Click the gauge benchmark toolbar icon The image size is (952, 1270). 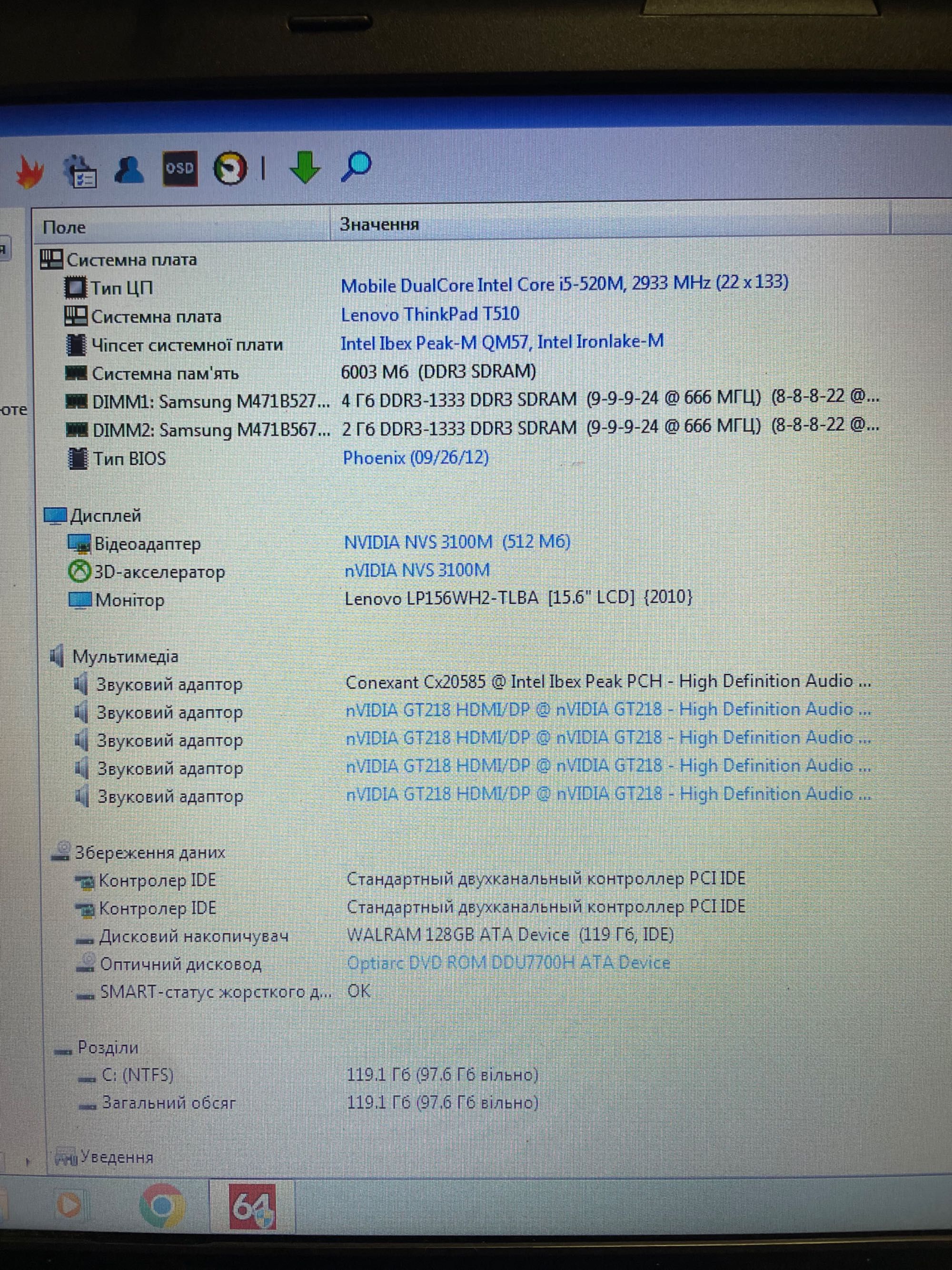pyautogui.click(x=230, y=168)
